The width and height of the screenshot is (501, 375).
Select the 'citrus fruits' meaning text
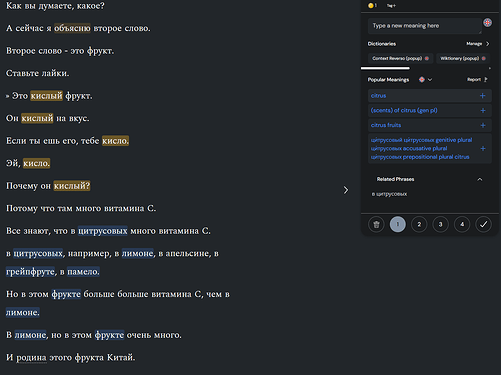click(386, 125)
